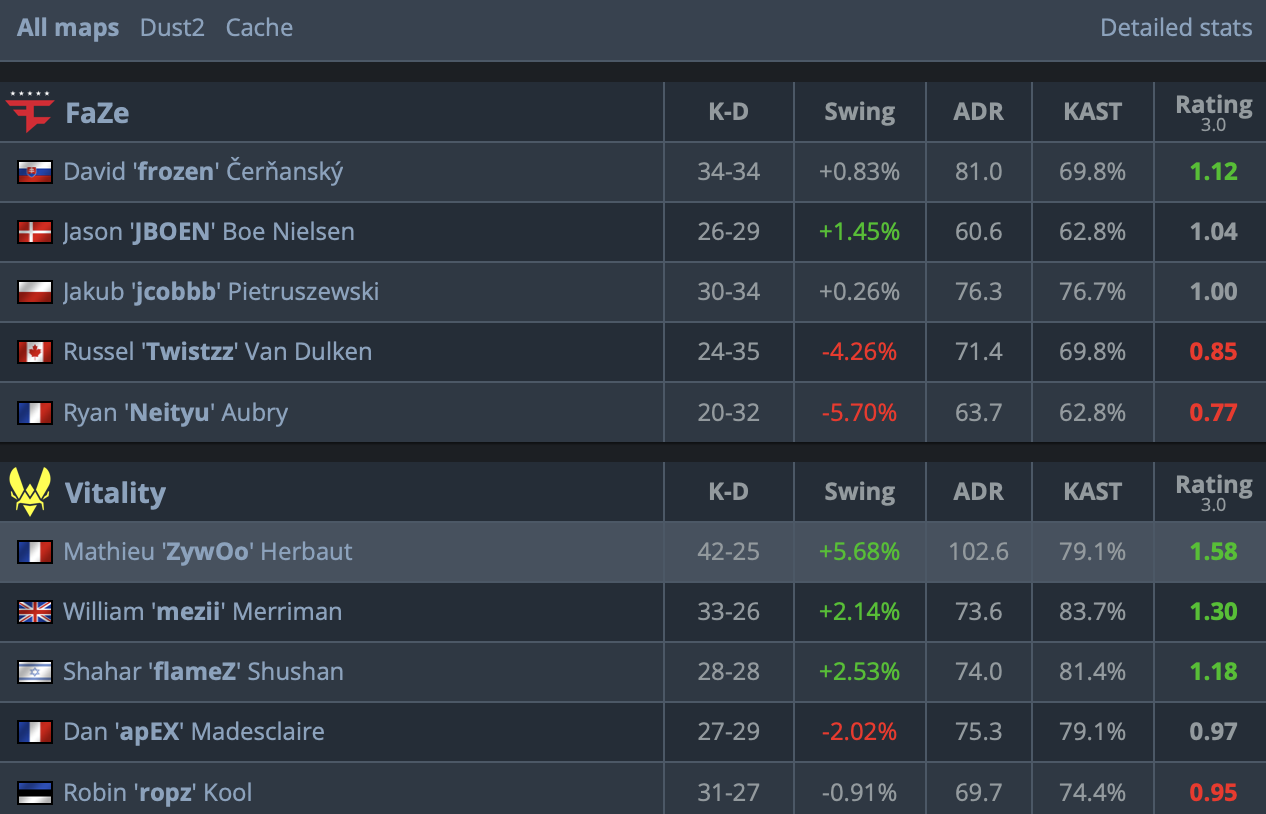This screenshot has height=814, width=1266.
Task: Click the Vitality bee logo icon
Action: point(30,492)
